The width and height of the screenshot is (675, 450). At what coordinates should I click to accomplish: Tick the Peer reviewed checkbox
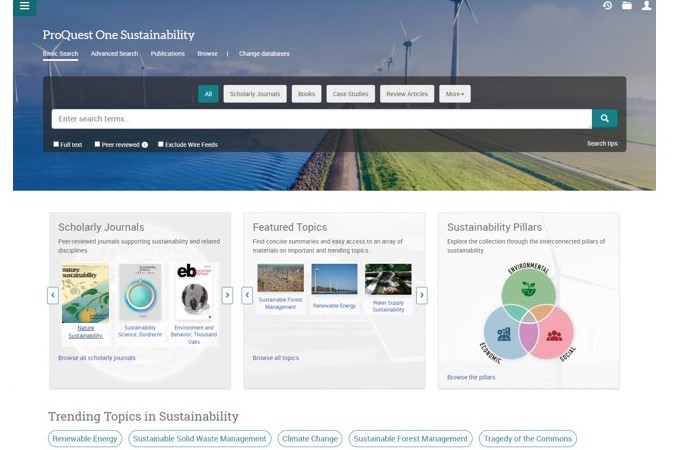[x=97, y=144]
